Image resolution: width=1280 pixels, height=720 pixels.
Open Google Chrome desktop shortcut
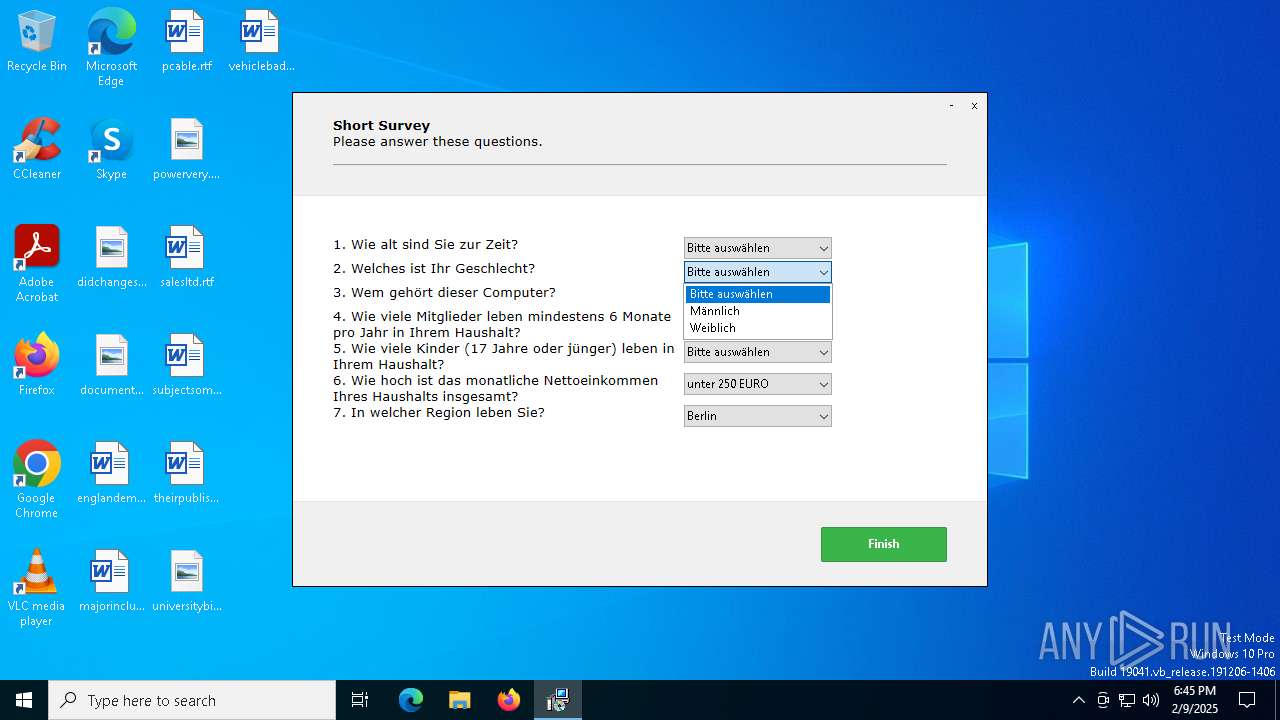[x=37, y=480]
